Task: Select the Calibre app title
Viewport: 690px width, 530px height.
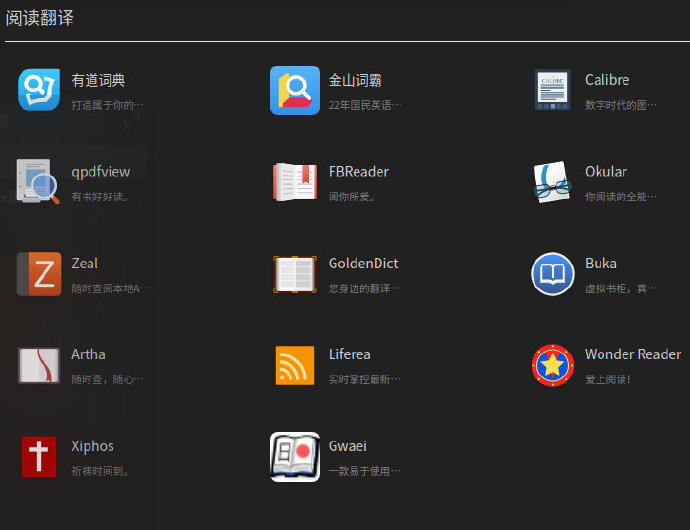Action: 607,80
